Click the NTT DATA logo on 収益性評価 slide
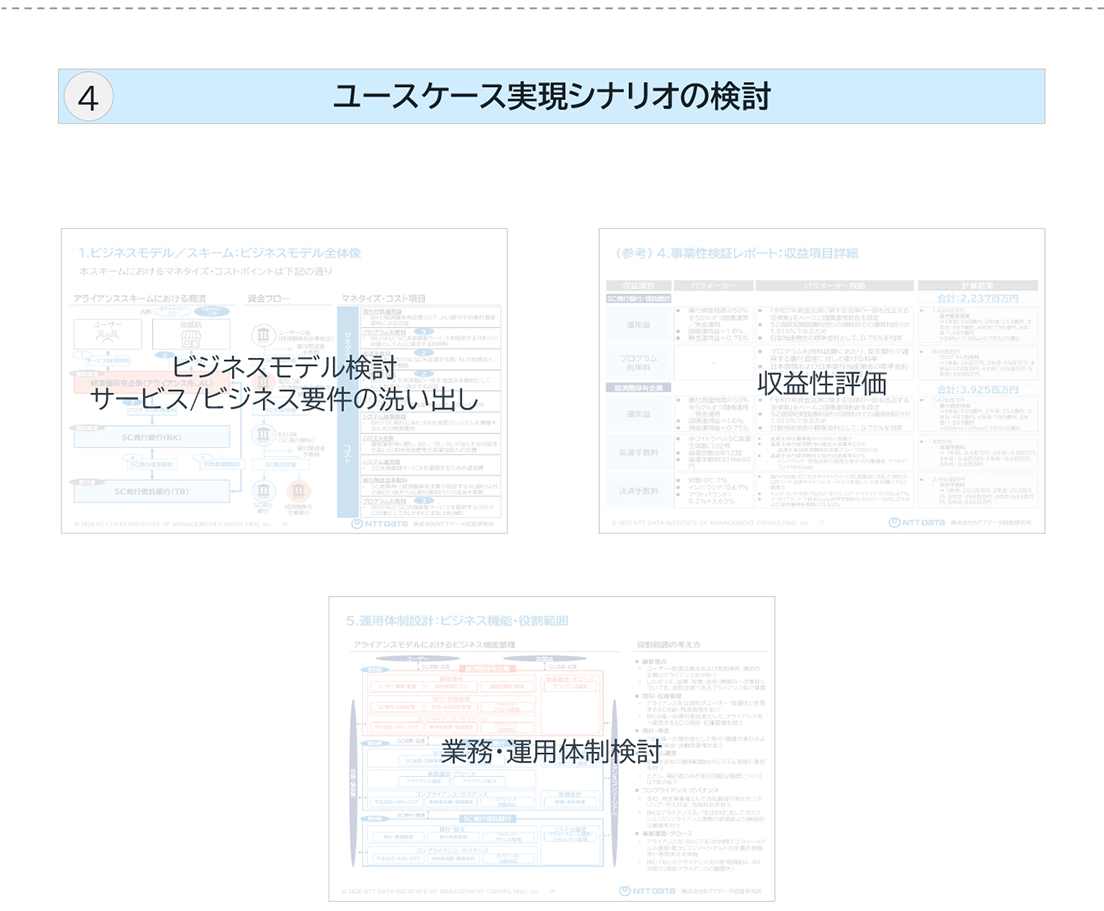 point(917,522)
